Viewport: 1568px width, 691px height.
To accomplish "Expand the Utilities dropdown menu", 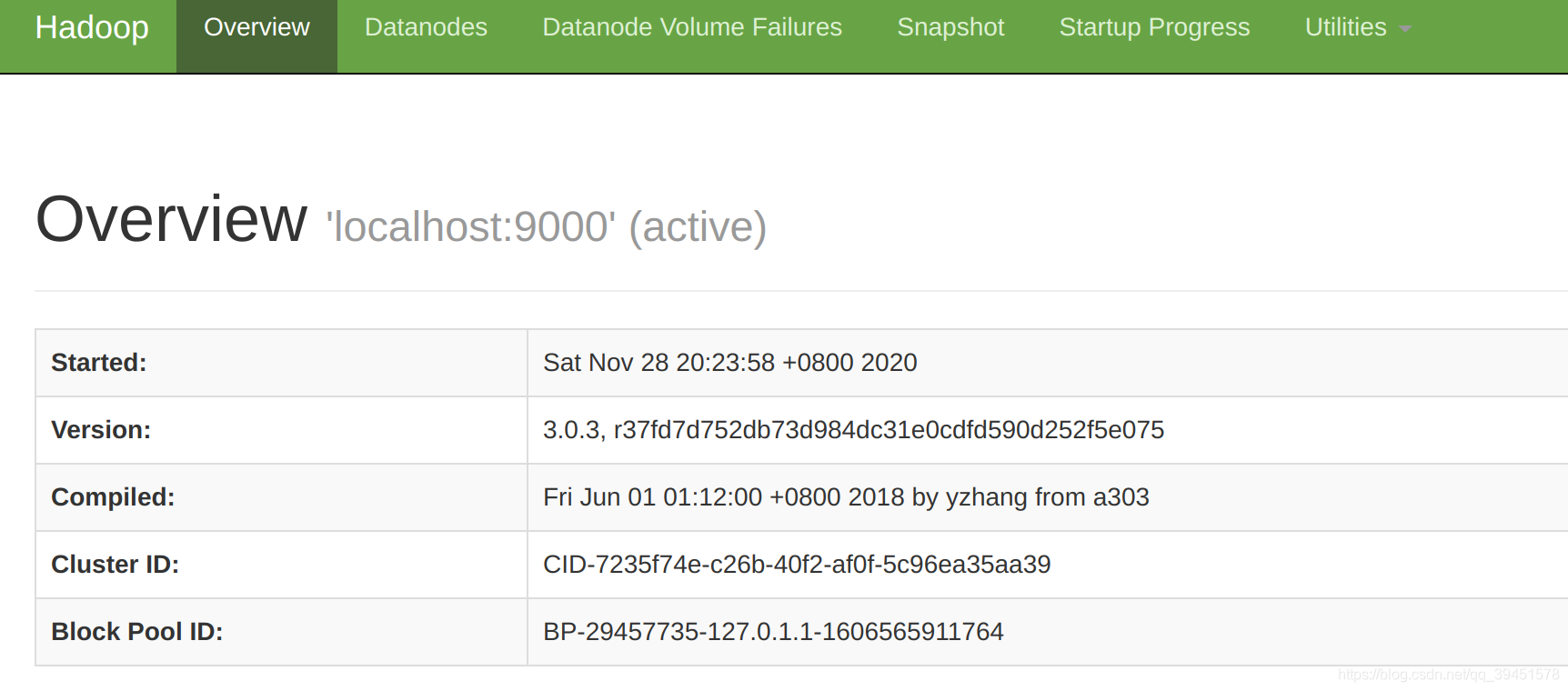I will point(1358,28).
